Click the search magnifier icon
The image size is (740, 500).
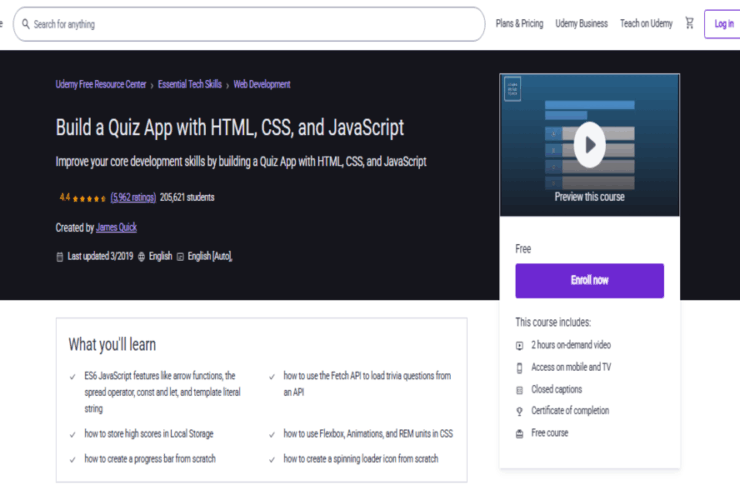25,24
